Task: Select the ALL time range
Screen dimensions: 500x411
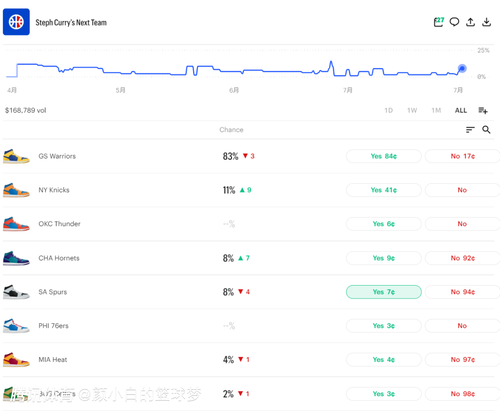Action: pos(461,110)
